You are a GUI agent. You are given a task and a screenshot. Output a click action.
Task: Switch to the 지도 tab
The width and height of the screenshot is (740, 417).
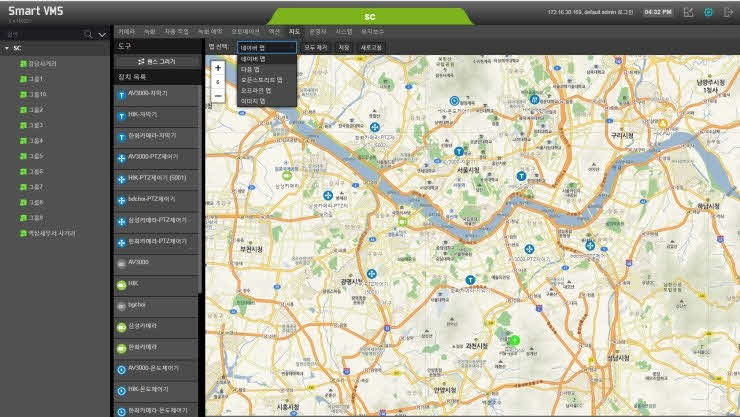pyautogui.click(x=294, y=32)
